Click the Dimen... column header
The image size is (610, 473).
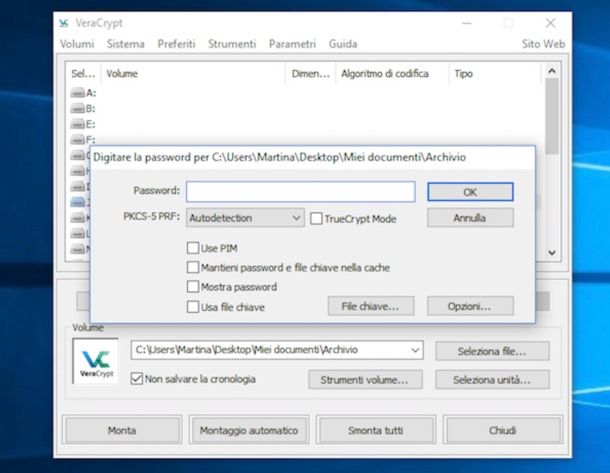[x=310, y=74]
